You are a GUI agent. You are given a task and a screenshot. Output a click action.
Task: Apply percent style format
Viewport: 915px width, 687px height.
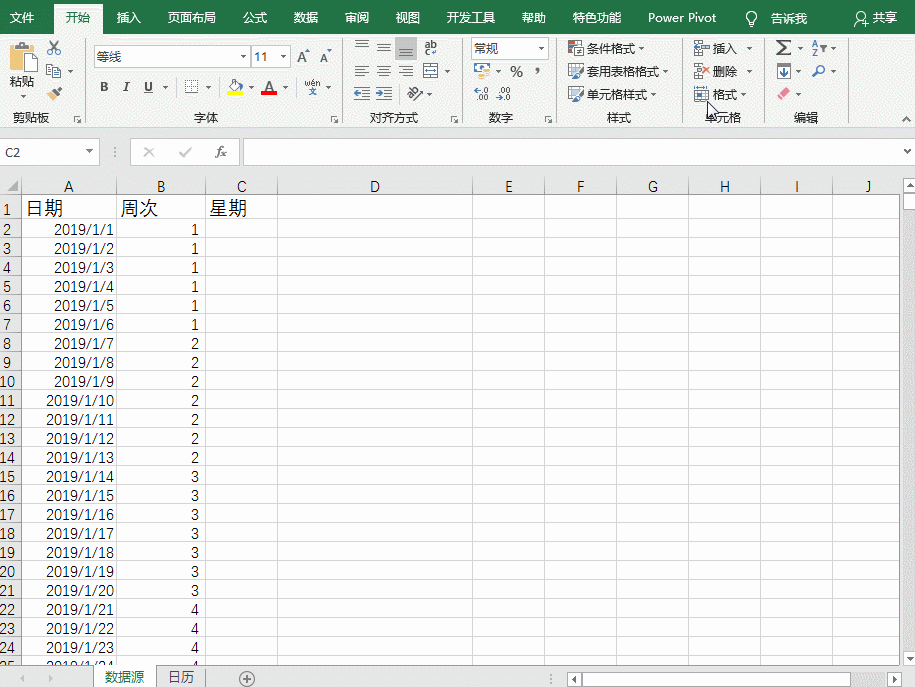[x=516, y=72]
